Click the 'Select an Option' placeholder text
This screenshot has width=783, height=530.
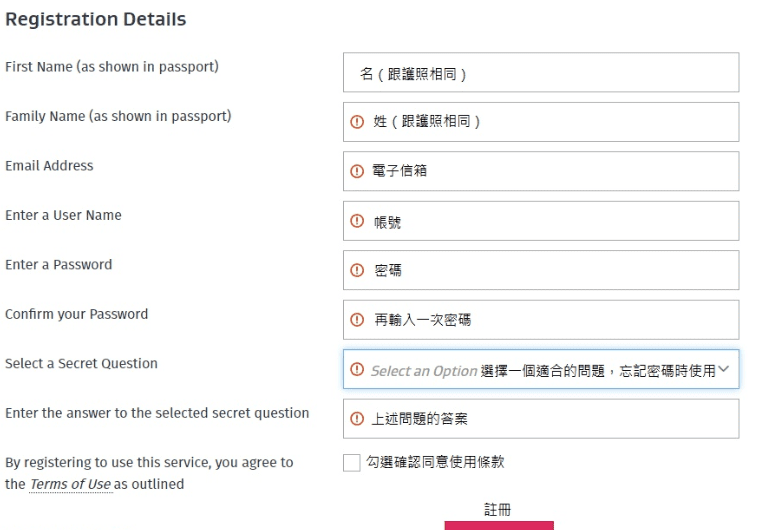pos(424,371)
